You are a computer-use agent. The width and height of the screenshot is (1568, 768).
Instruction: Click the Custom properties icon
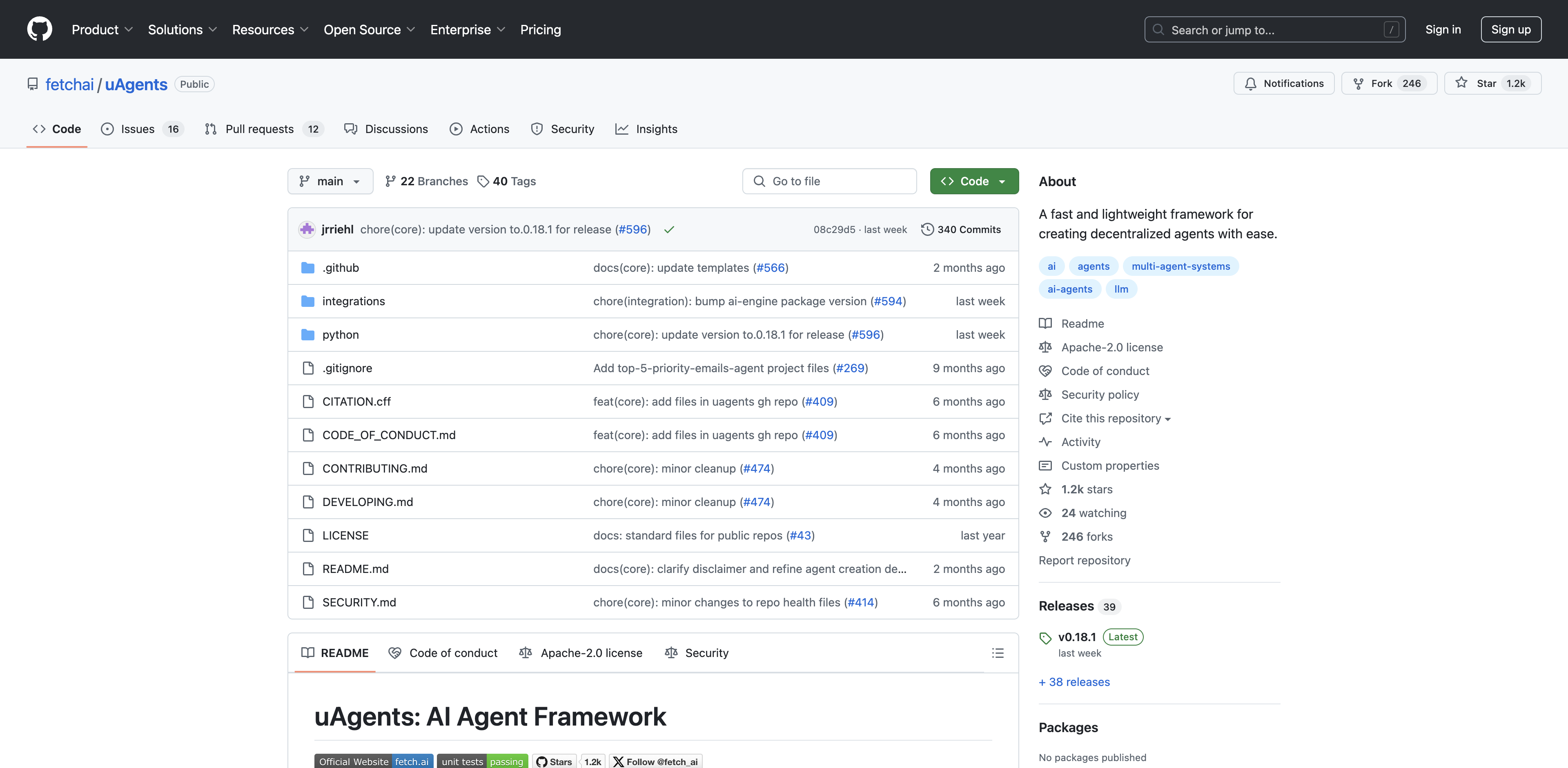coord(1045,466)
